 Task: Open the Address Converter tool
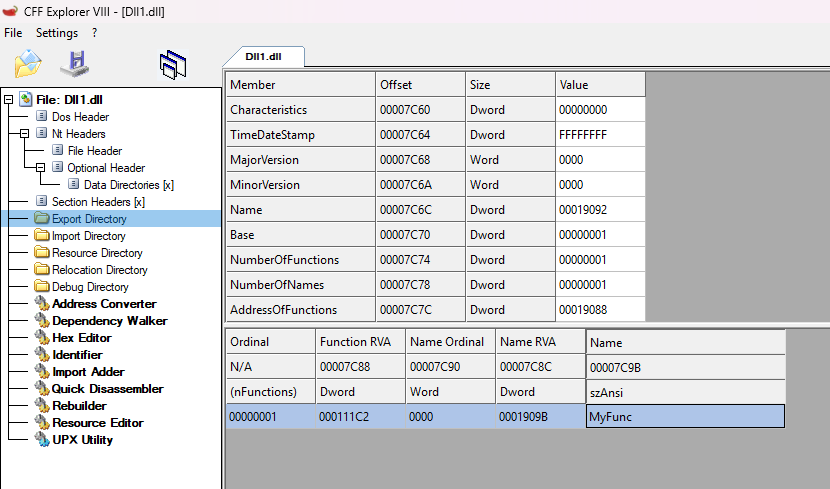click(104, 304)
